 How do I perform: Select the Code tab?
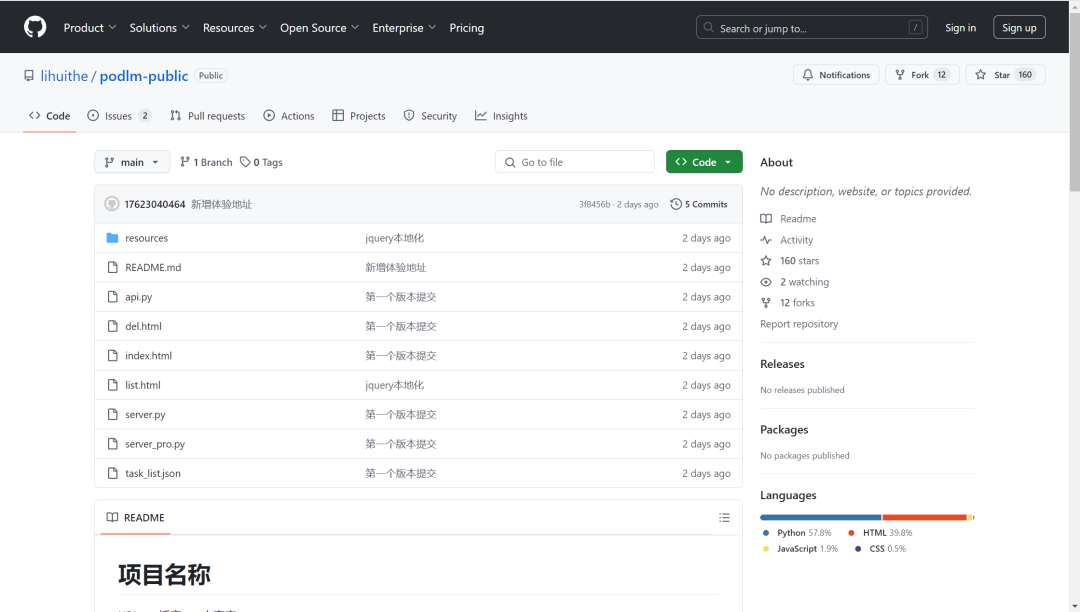click(50, 116)
